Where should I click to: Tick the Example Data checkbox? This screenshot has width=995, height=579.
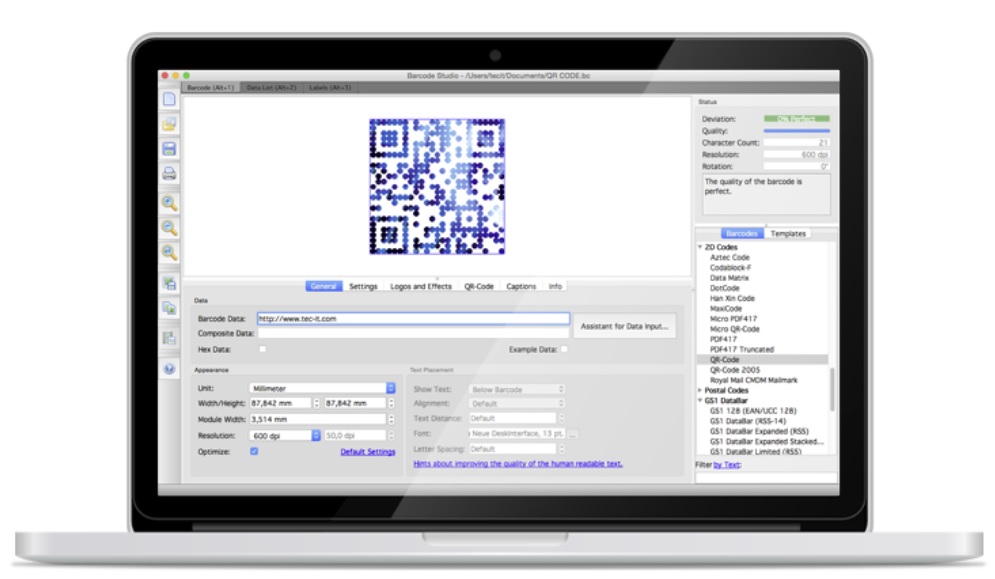(564, 349)
